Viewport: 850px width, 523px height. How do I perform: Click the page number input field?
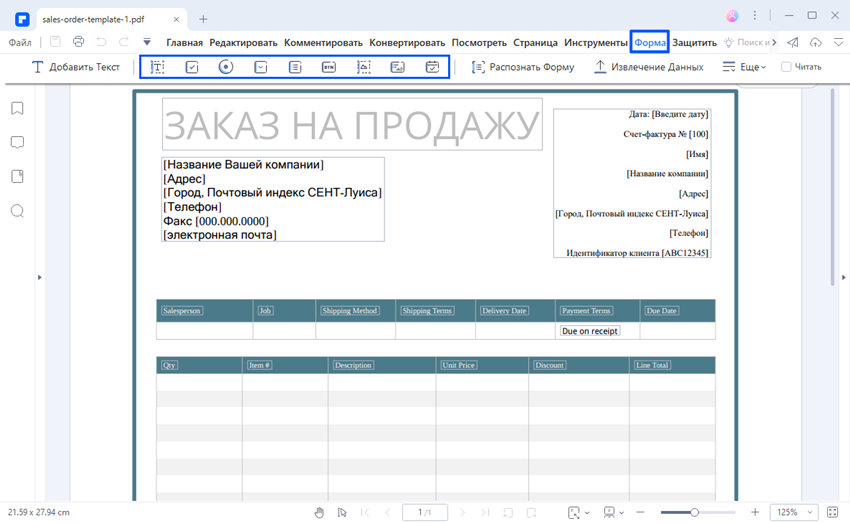pyautogui.click(x=425, y=512)
